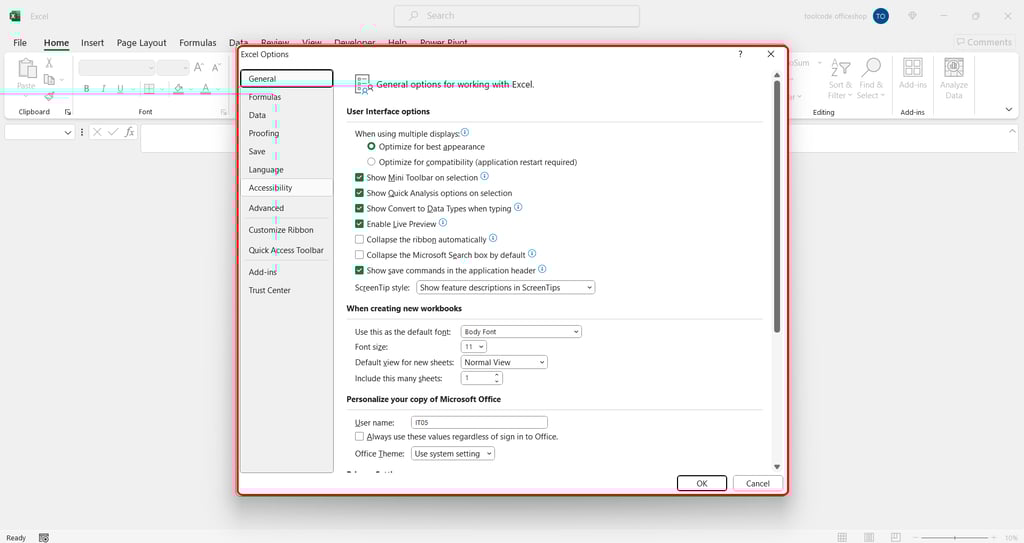The image size is (1024, 543).
Task: Open the default font Body Font dropdown
Action: (521, 332)
